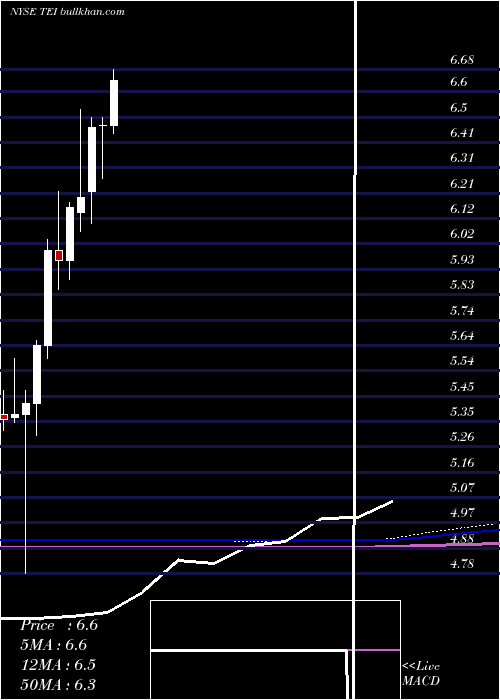Select the red candlestick near 5.93

click(59, 255)
